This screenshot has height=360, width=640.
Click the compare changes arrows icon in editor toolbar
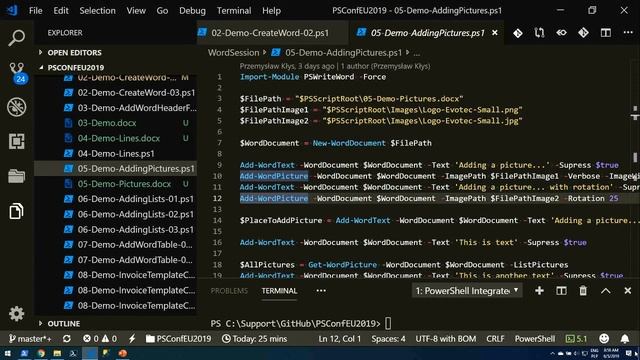pyautogui.click(x=539, y=33)
